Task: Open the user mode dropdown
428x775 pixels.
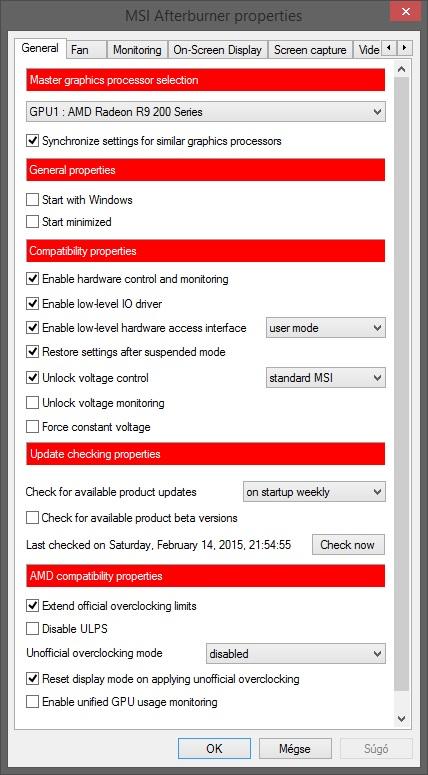Action: [x=326, y=328]
